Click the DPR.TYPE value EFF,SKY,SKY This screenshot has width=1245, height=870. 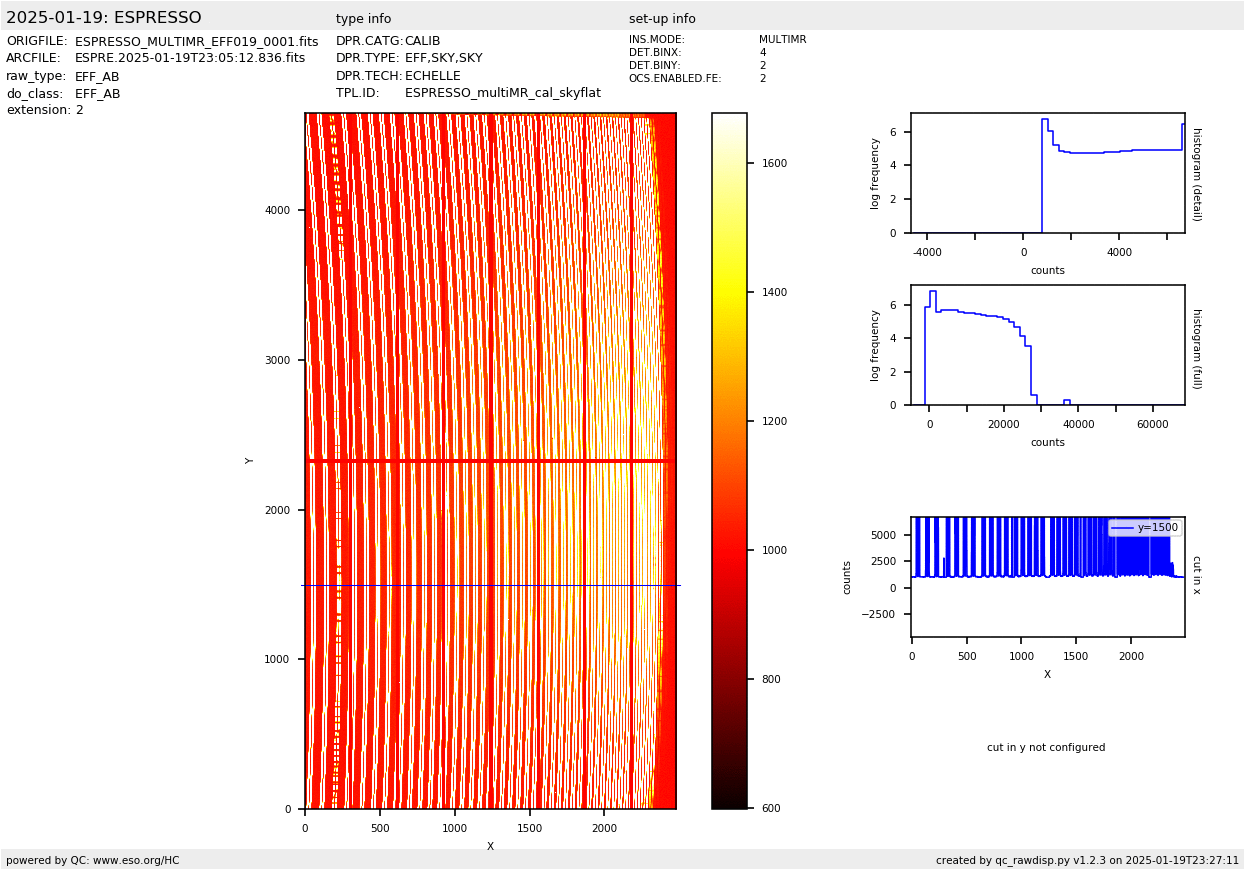tap(443, 59)
